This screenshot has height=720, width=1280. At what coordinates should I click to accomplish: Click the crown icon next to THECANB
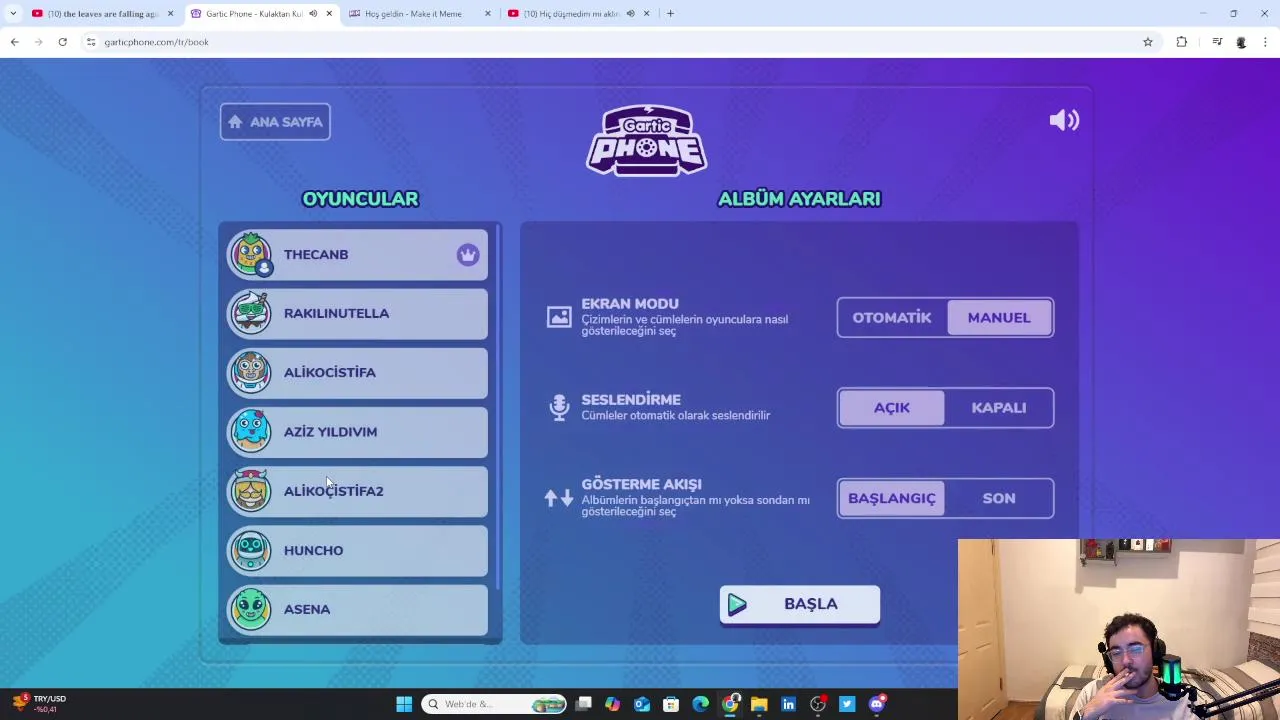(x=468, y=254)
